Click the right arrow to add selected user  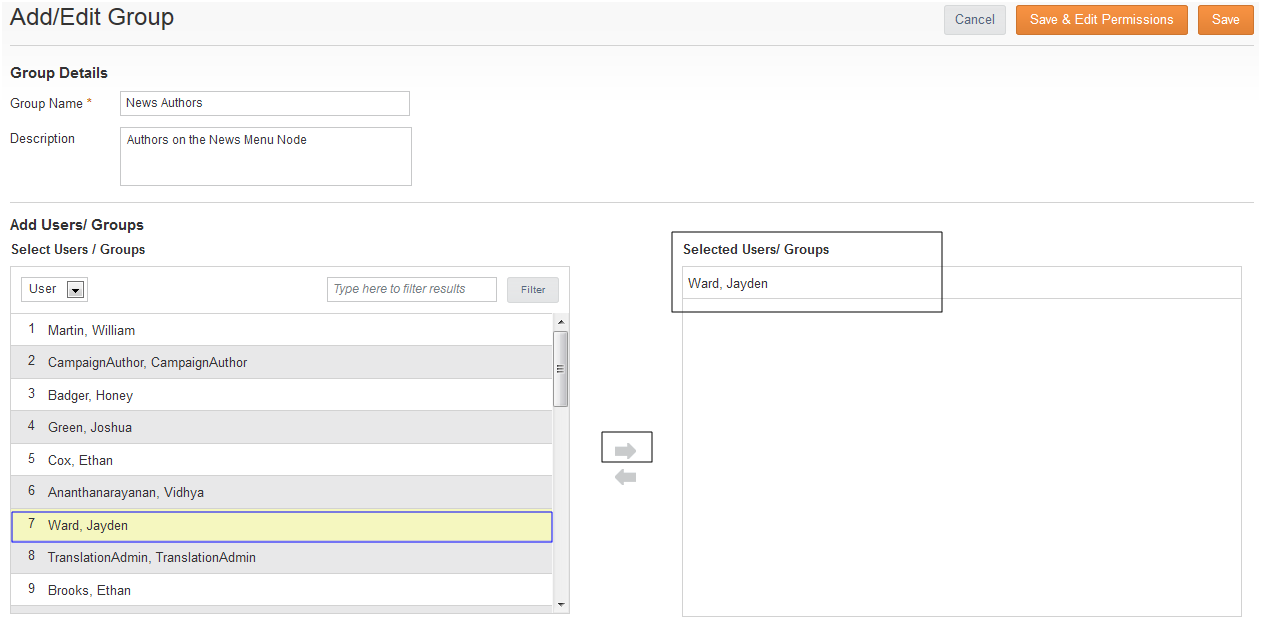626,450
